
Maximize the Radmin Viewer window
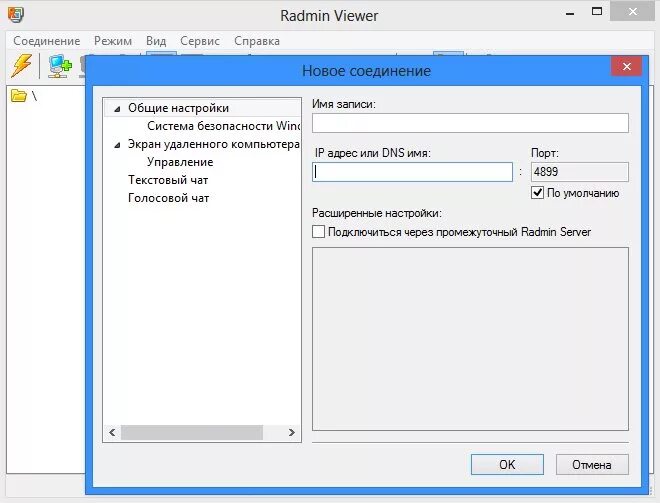(x=597, y=12)
